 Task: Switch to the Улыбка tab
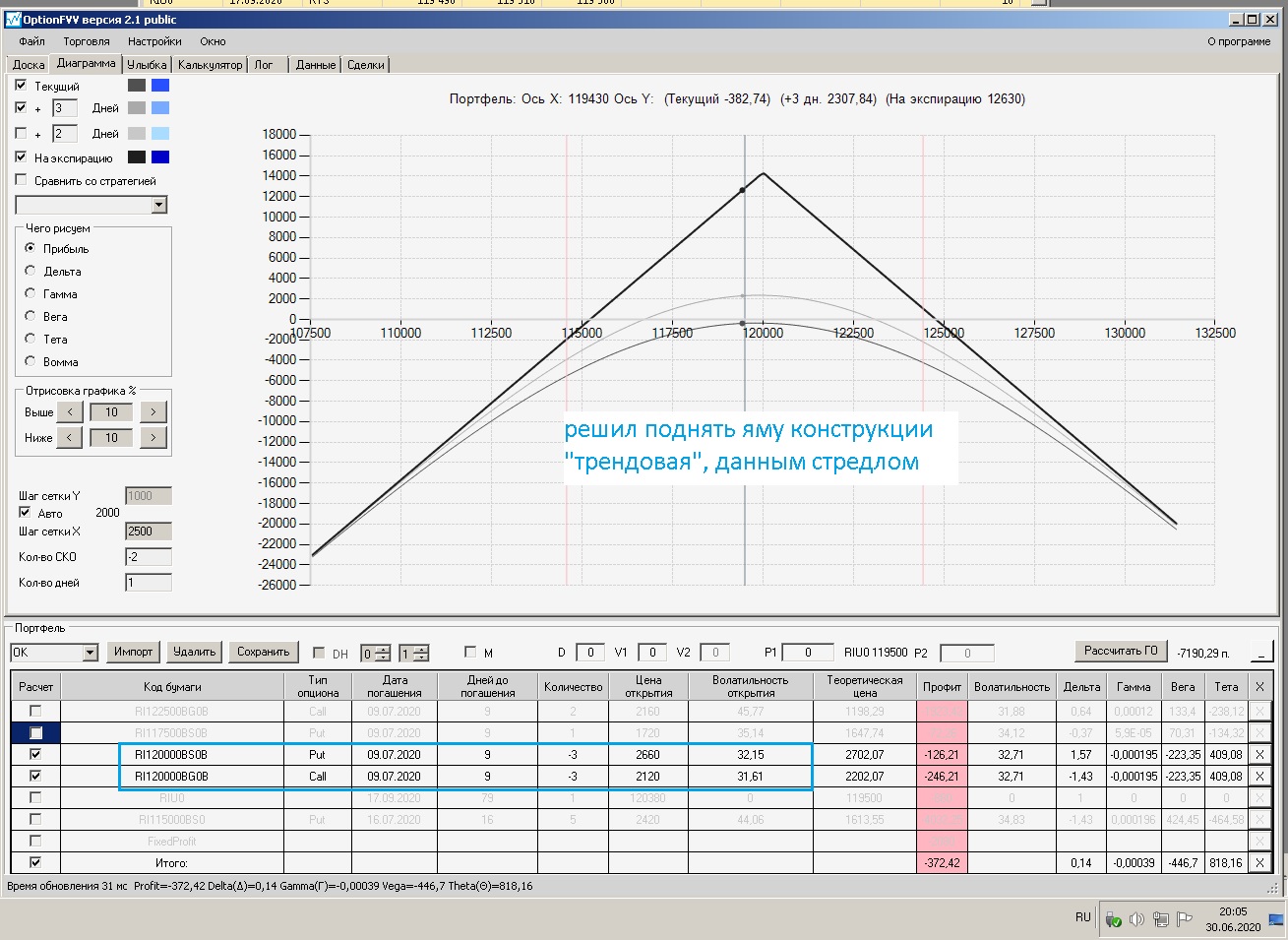147,65
